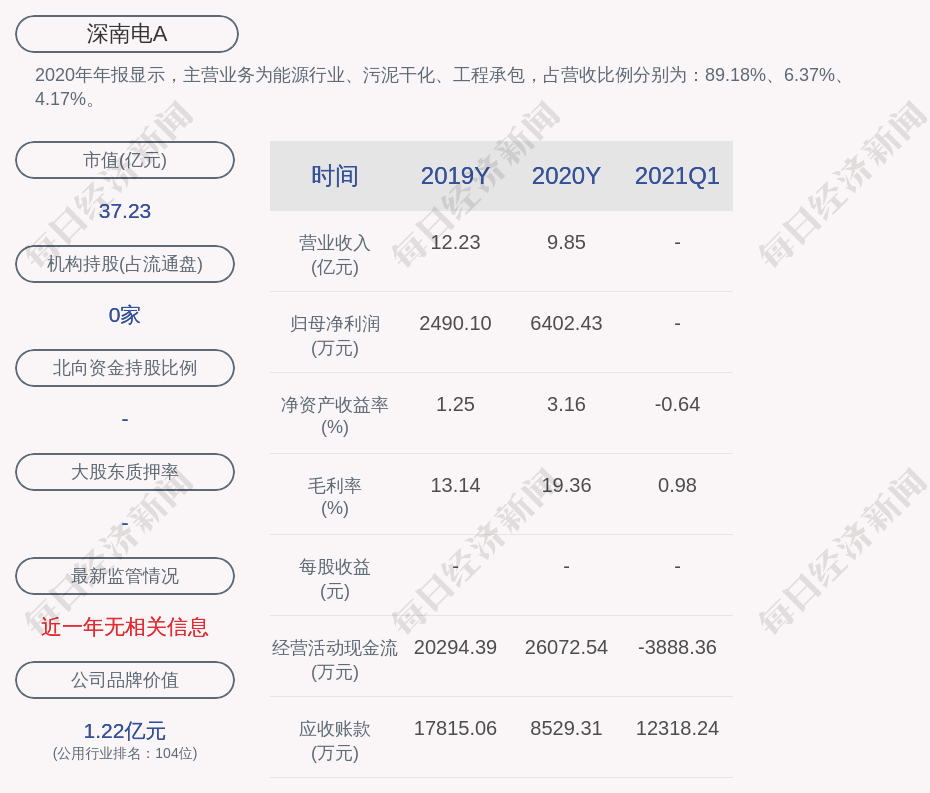This screenshot has height=793, width=930.
Task: Click gross margin value 19.36
Action: pos(566,486)
